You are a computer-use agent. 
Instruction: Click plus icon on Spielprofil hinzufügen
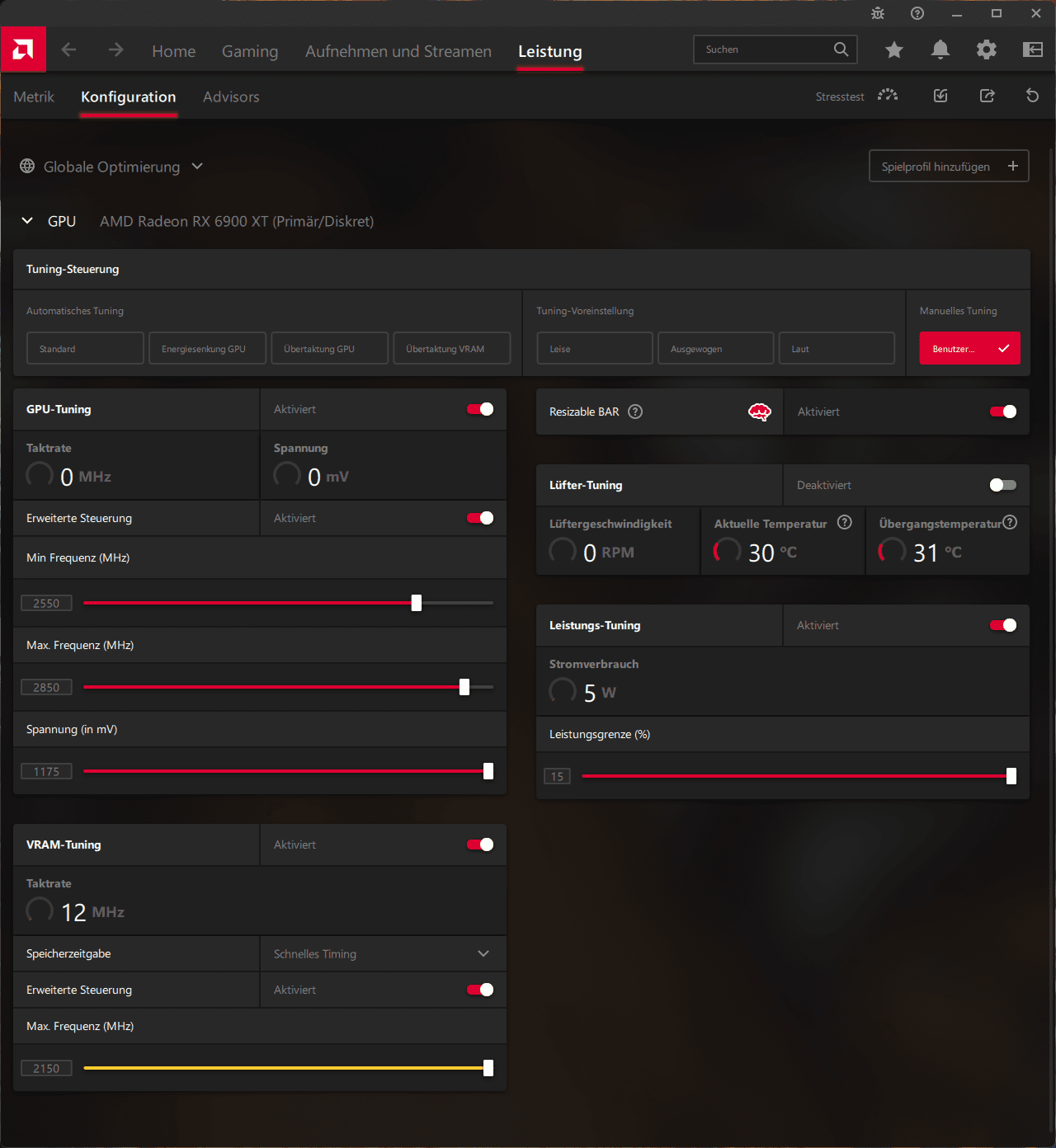point(1013,166)
